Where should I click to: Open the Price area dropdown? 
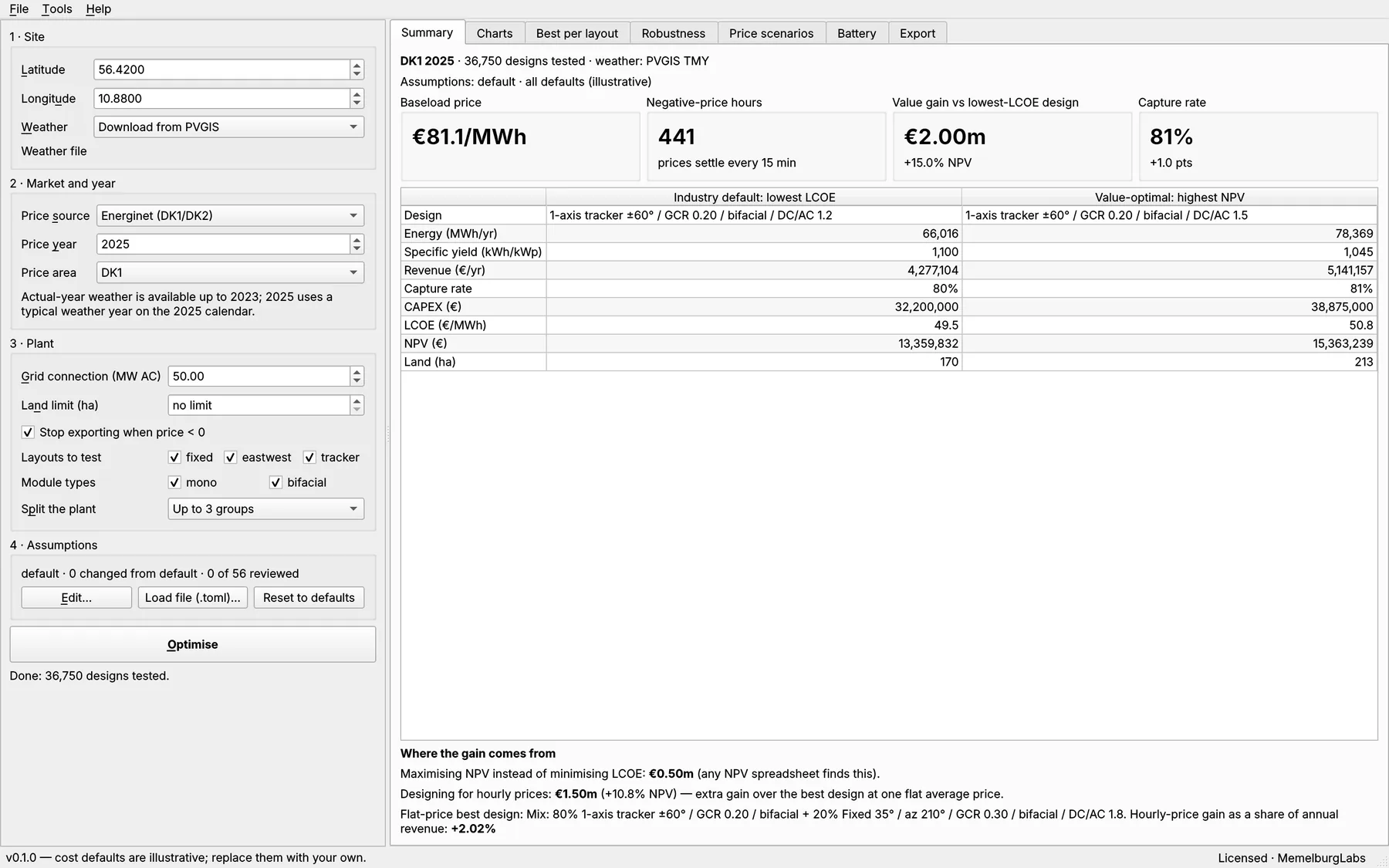(230, 272)
